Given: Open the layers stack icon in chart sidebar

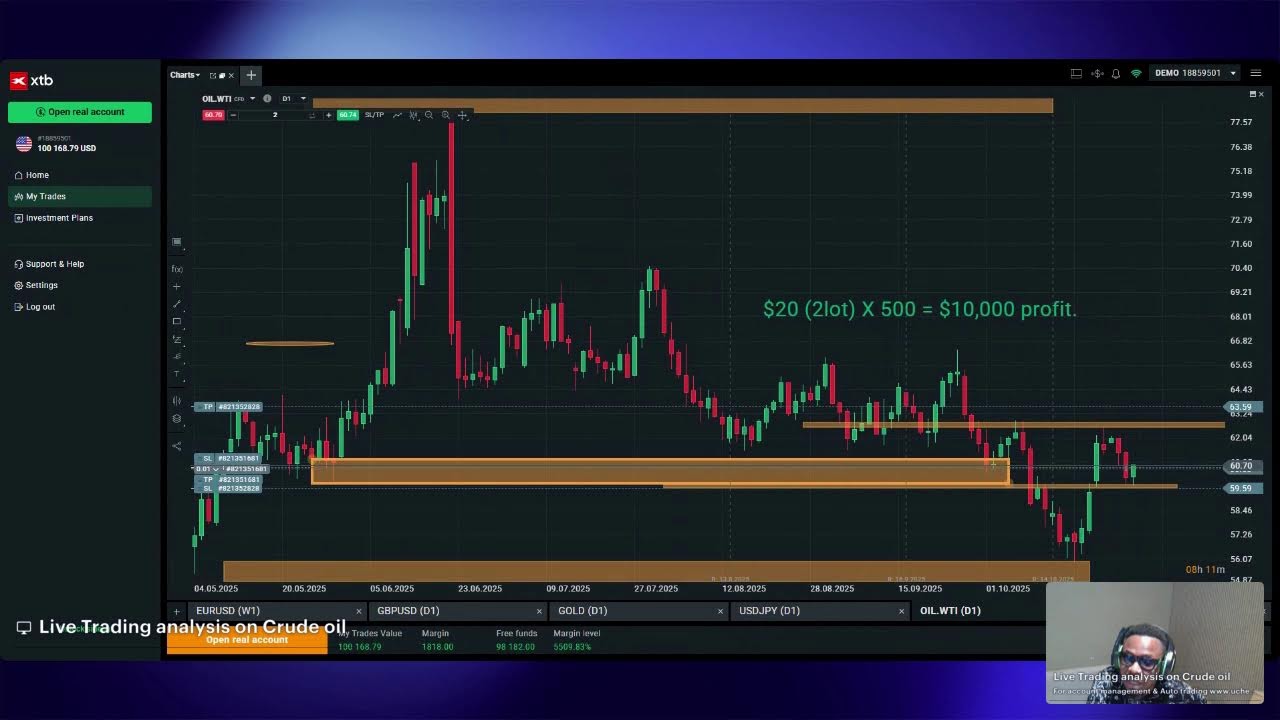Looking at the screenshot, I should 177,418.
